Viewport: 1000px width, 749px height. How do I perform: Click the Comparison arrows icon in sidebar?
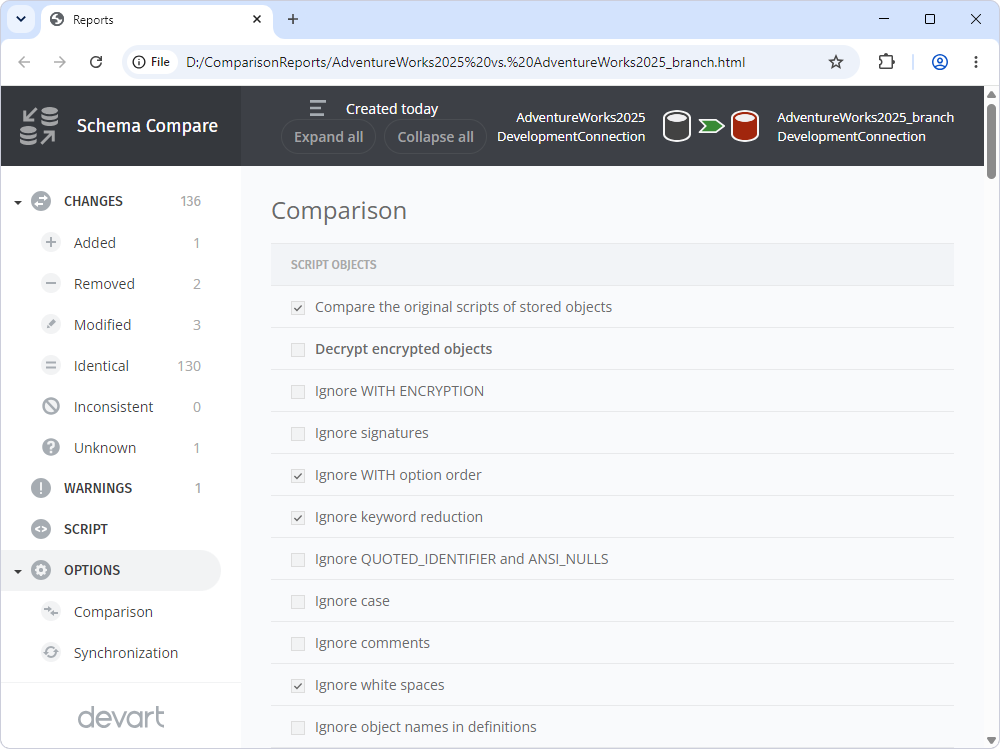point(51,611)
